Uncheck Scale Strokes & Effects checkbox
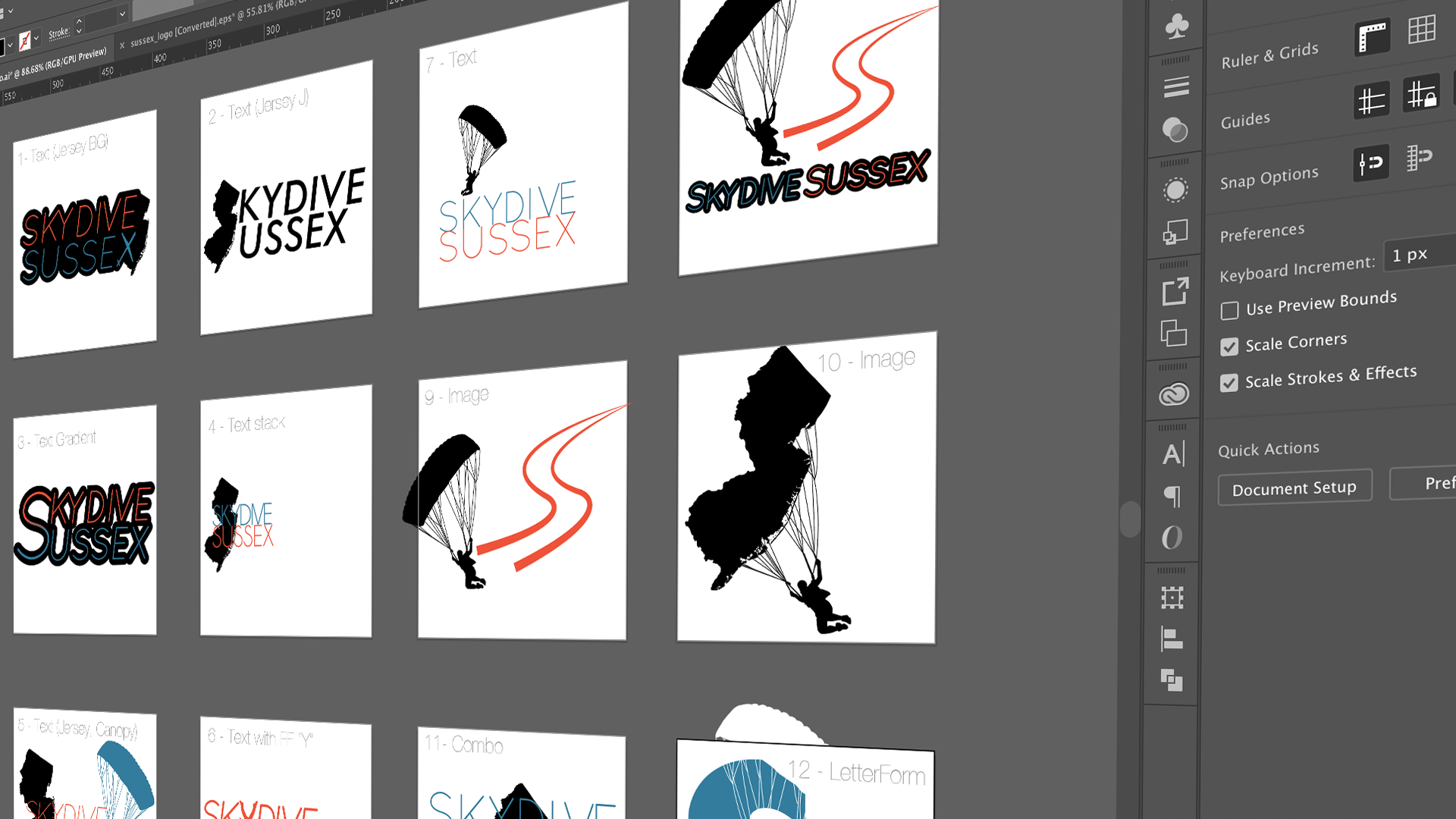The width and height of the screenshot is (1456, 819). click(1229, 382)
